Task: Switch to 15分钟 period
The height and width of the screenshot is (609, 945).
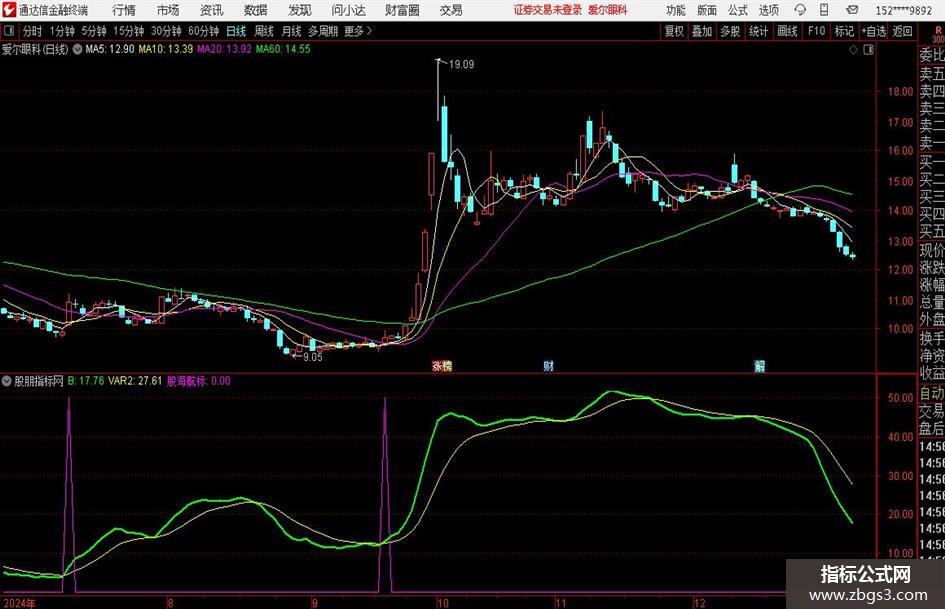Action: [128, 31]
